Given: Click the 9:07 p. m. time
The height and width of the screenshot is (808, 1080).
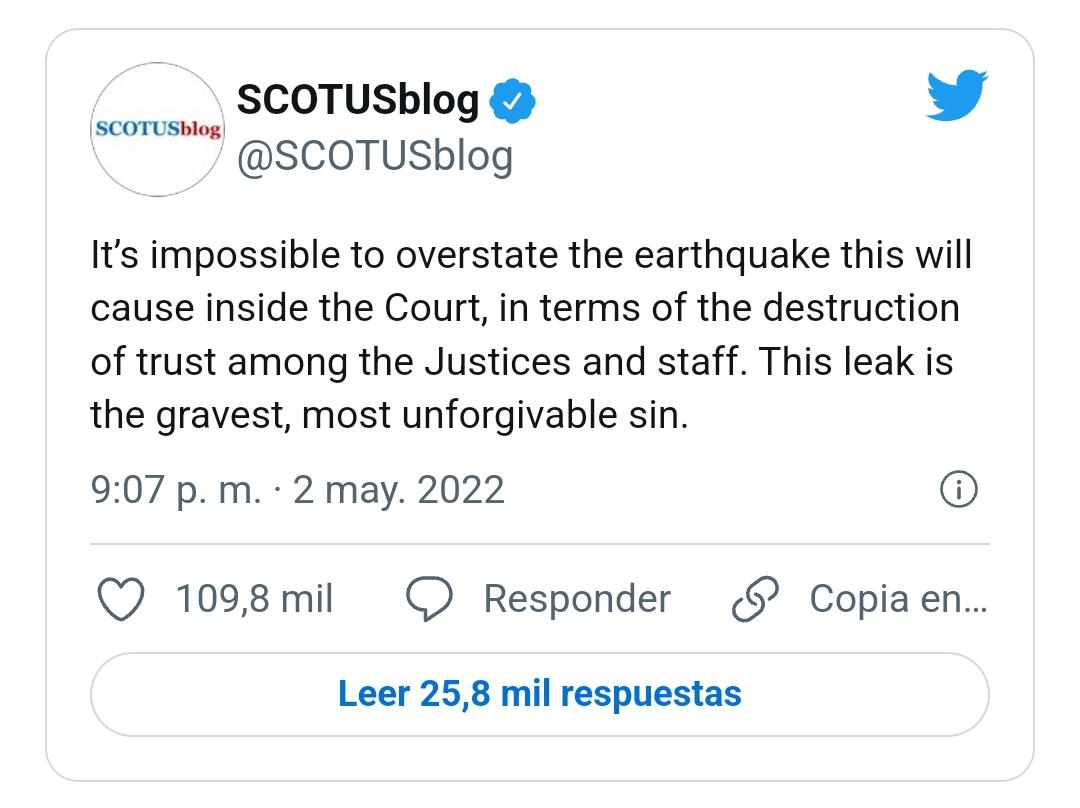Looking at the screenshot, I should click(x=176, y=490).
